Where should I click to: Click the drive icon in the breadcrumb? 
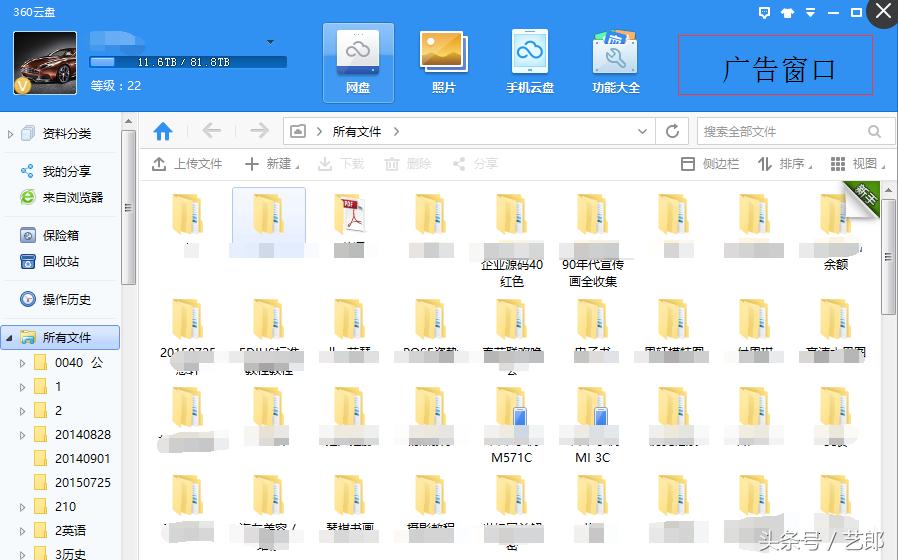pyautogui.click(x=298, y=132)
